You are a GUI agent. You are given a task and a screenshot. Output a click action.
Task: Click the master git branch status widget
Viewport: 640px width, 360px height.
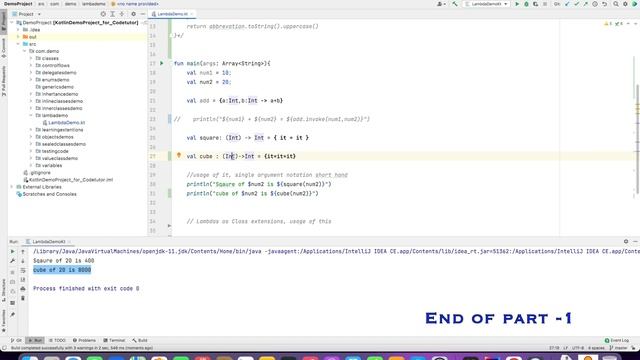(x=619, y=348)
